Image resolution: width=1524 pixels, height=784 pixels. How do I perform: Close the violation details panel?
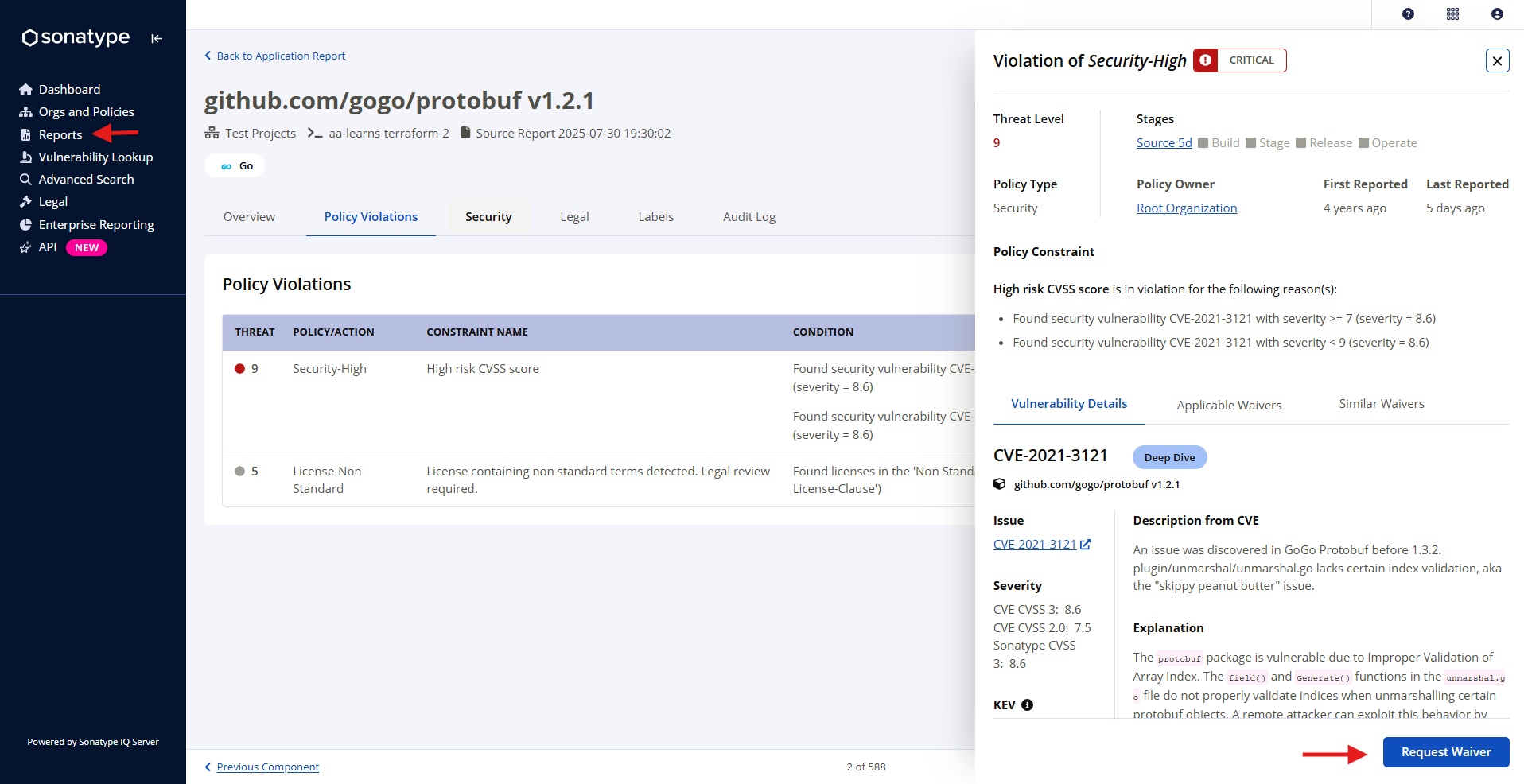click(1497, 60)
